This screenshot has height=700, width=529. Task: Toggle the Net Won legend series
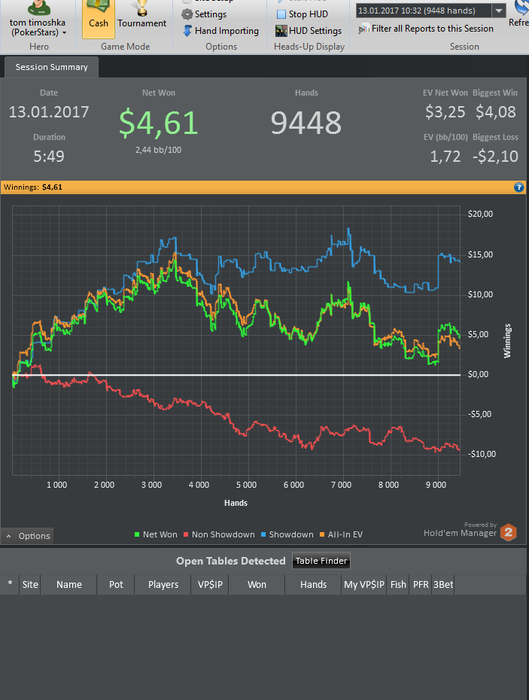155,534
